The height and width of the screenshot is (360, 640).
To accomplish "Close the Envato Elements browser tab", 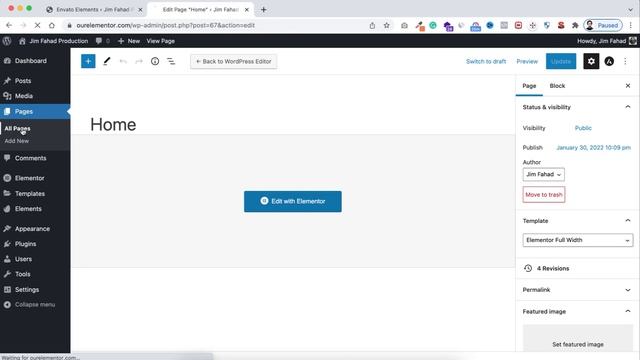I will tap(140, 9).
